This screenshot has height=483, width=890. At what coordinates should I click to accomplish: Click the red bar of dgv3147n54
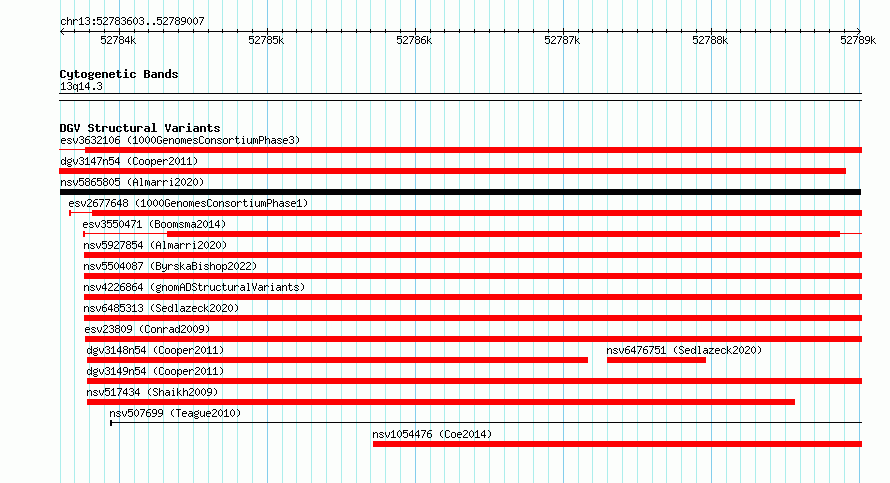click(452, 171)
